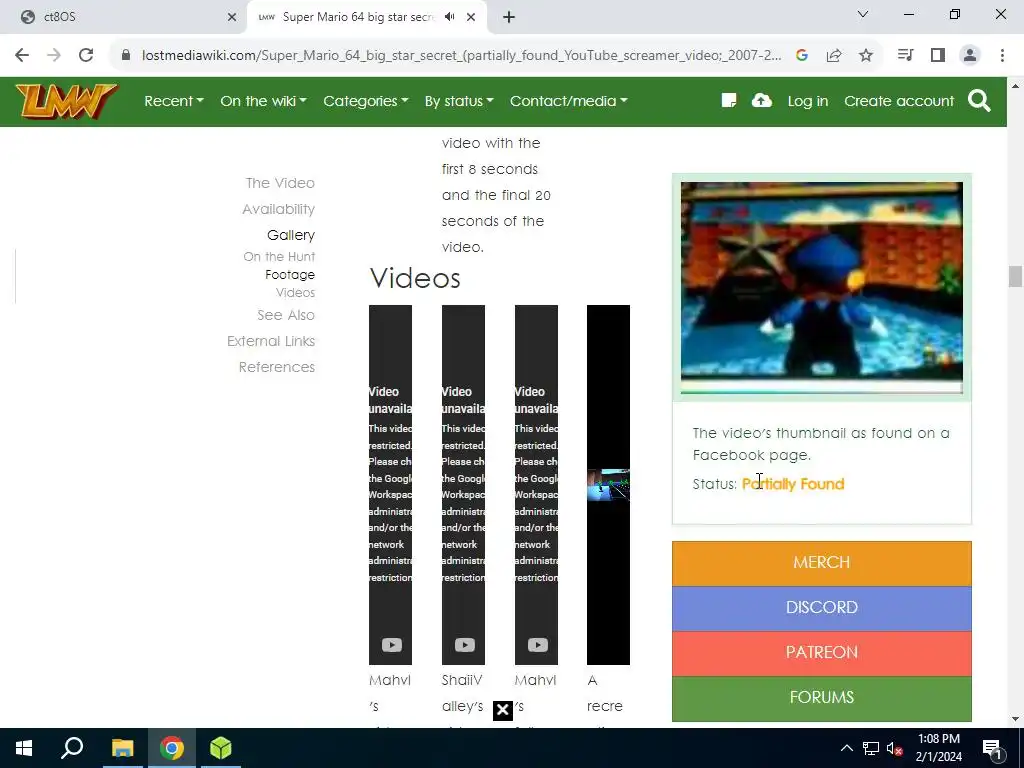This screenshot has height=768, width=1024.
Task: Expand the Categories dropdown
Action: tap(366, 101)
